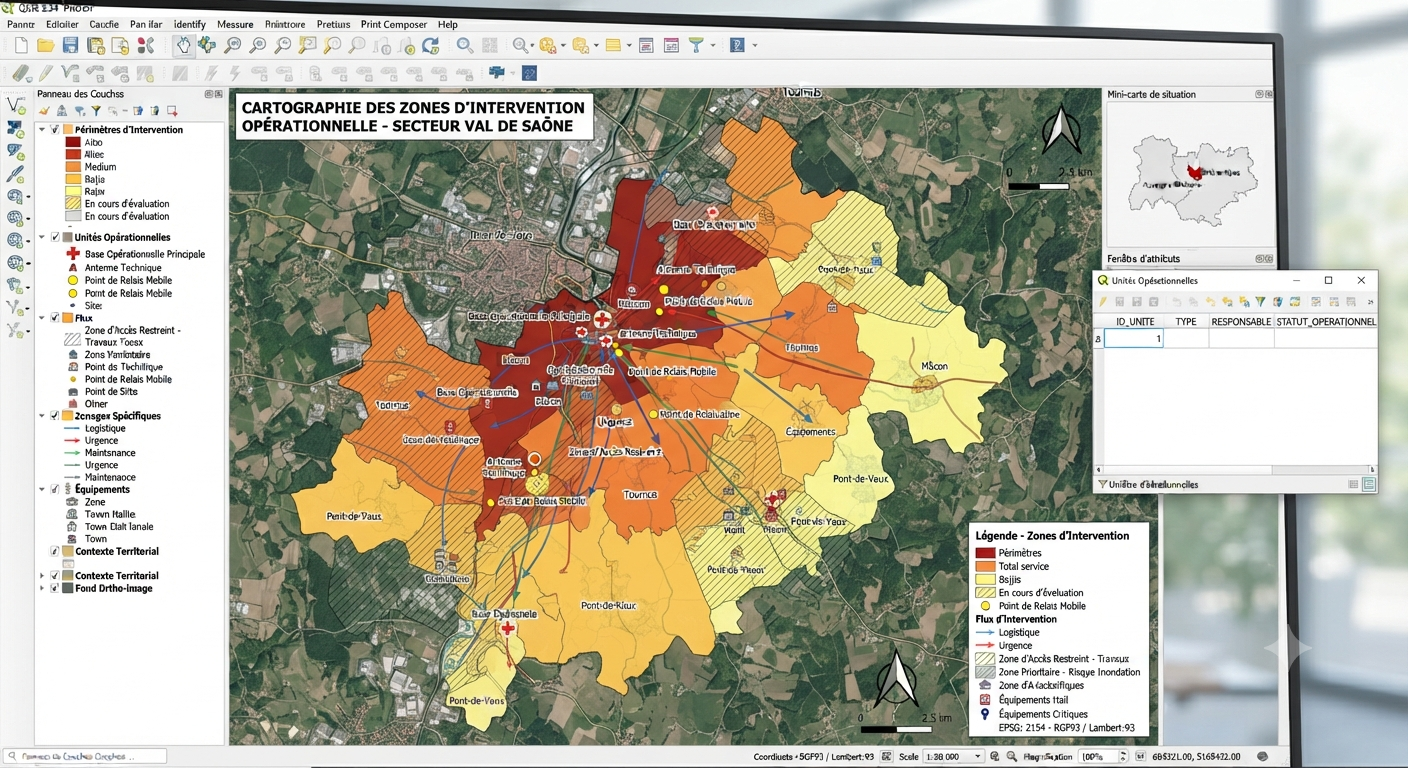
Task: Select the Anterme Technique legend row
Action: pos(115,268)
